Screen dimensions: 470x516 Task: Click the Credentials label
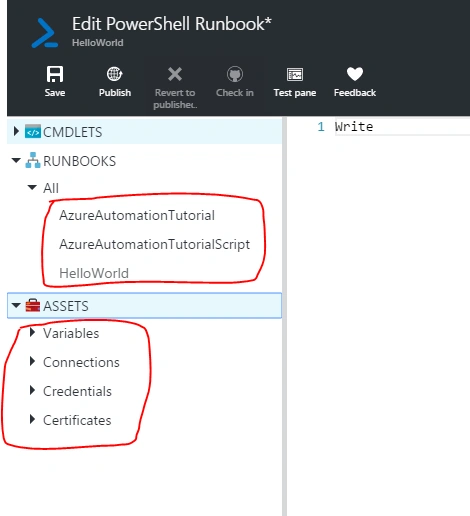coord(77,391)
